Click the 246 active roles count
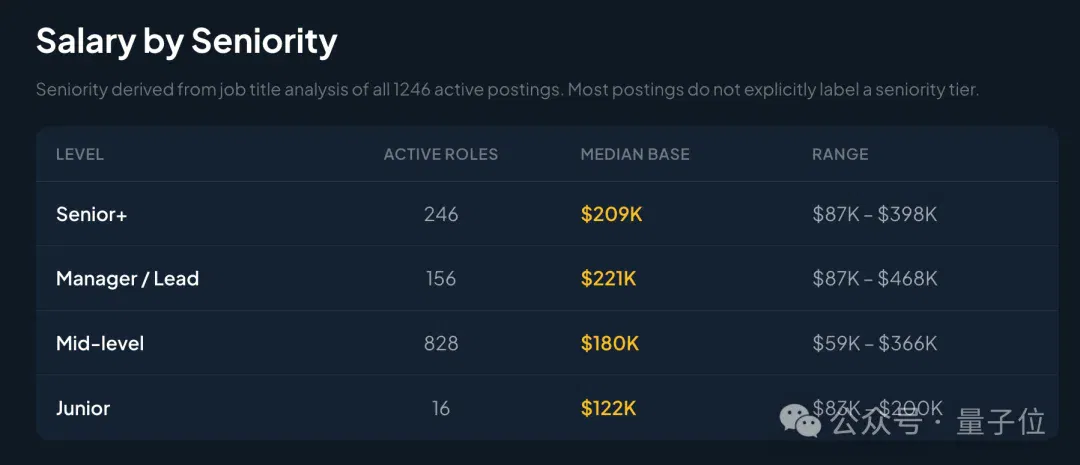The image size is (1080, 465). point(442,214)
